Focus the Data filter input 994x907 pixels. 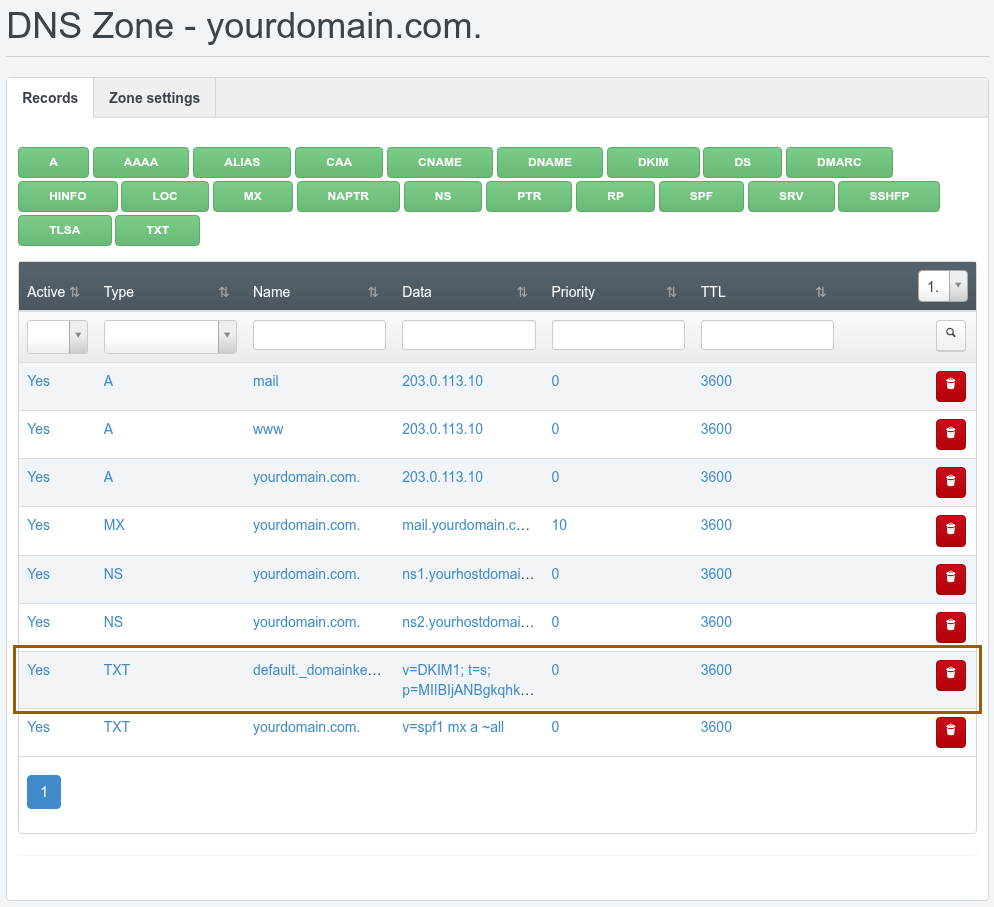click(468, 335)
